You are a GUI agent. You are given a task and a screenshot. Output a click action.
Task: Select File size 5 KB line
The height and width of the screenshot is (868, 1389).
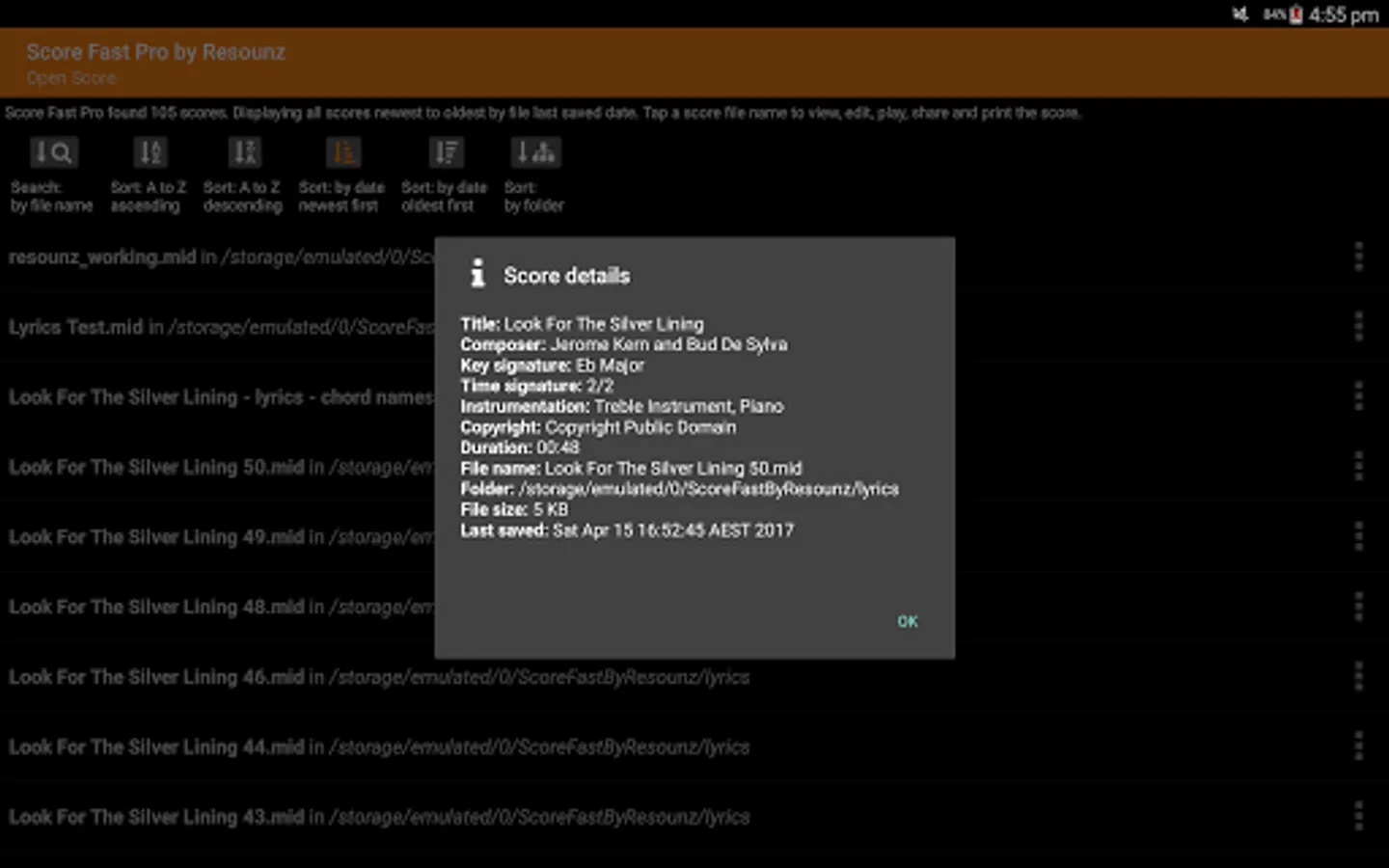(514, 509)
